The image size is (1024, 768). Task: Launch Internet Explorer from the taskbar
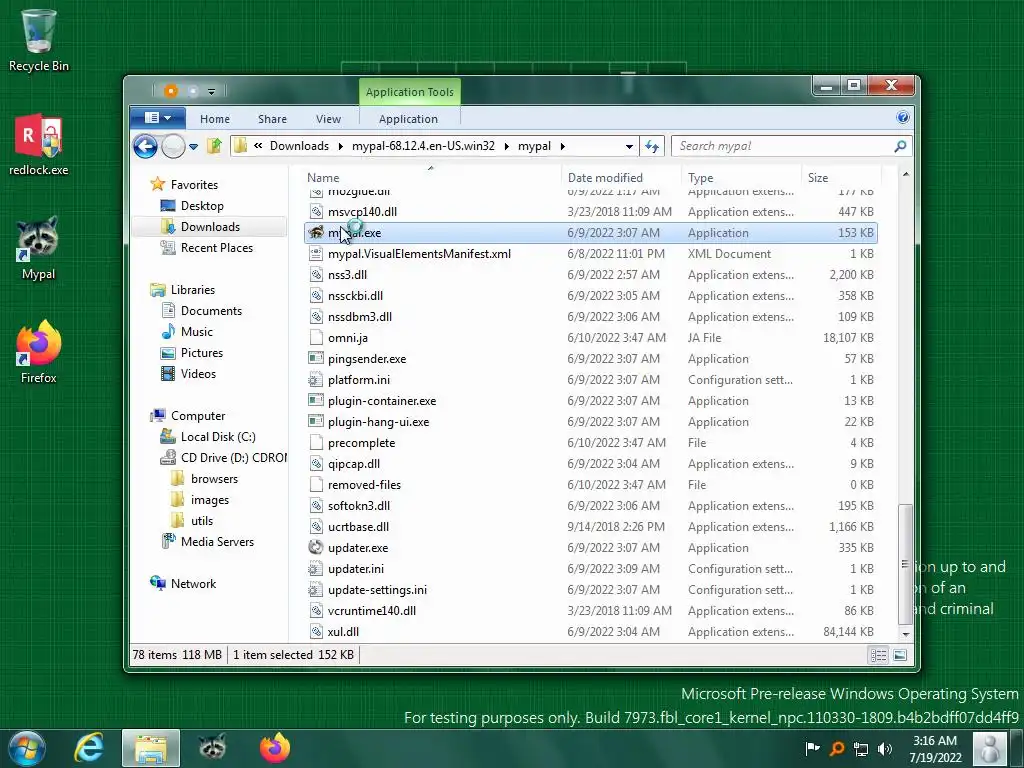(89, 748)
